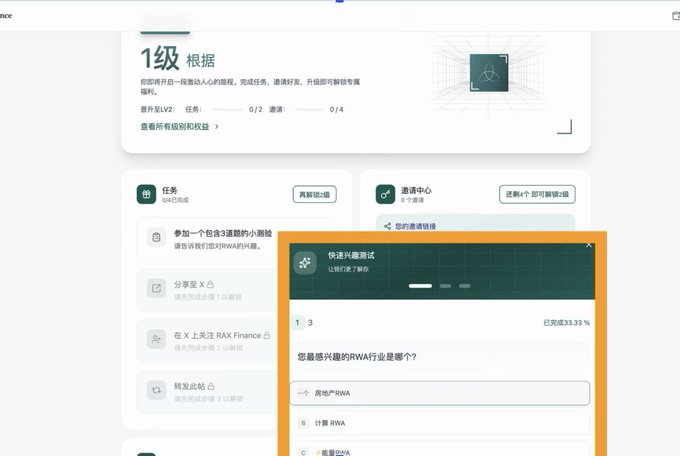680x456 pixels.
Task: Click third quiz progress step indicator
Action: point(465,286)
